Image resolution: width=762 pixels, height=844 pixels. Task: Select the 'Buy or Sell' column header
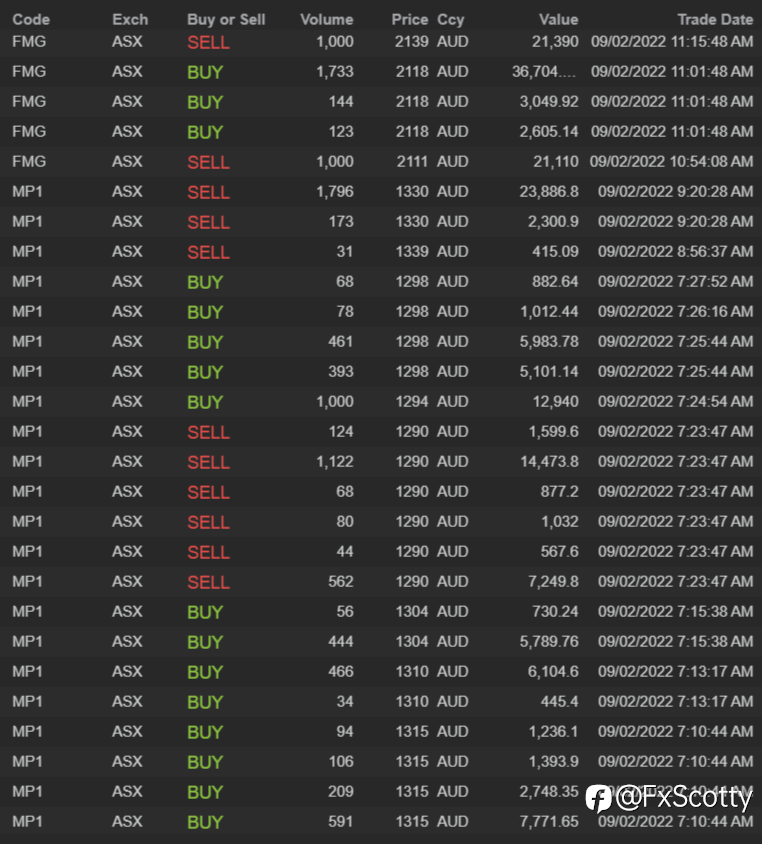(226, 19)
